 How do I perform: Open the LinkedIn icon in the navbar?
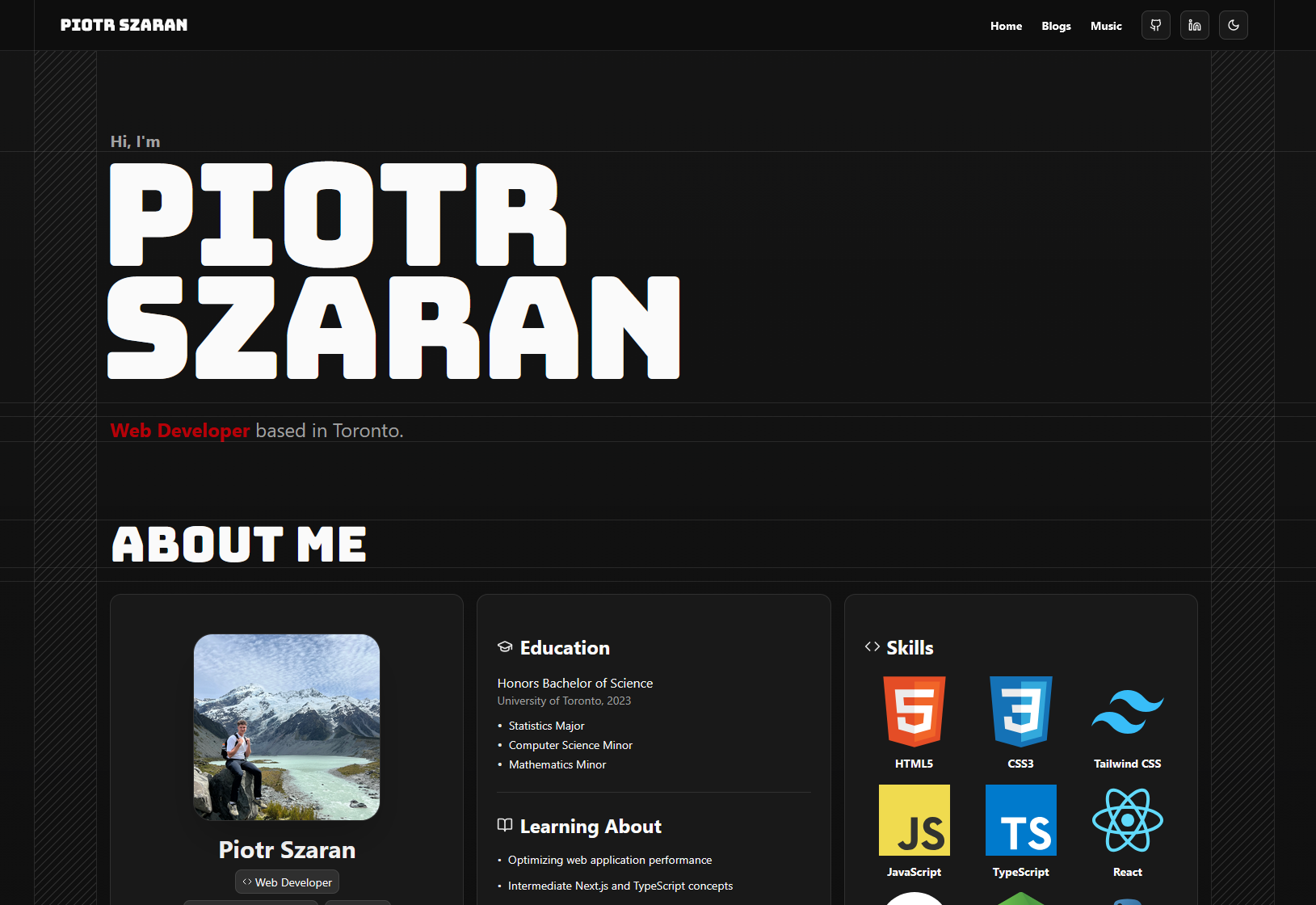point(1194,25)
